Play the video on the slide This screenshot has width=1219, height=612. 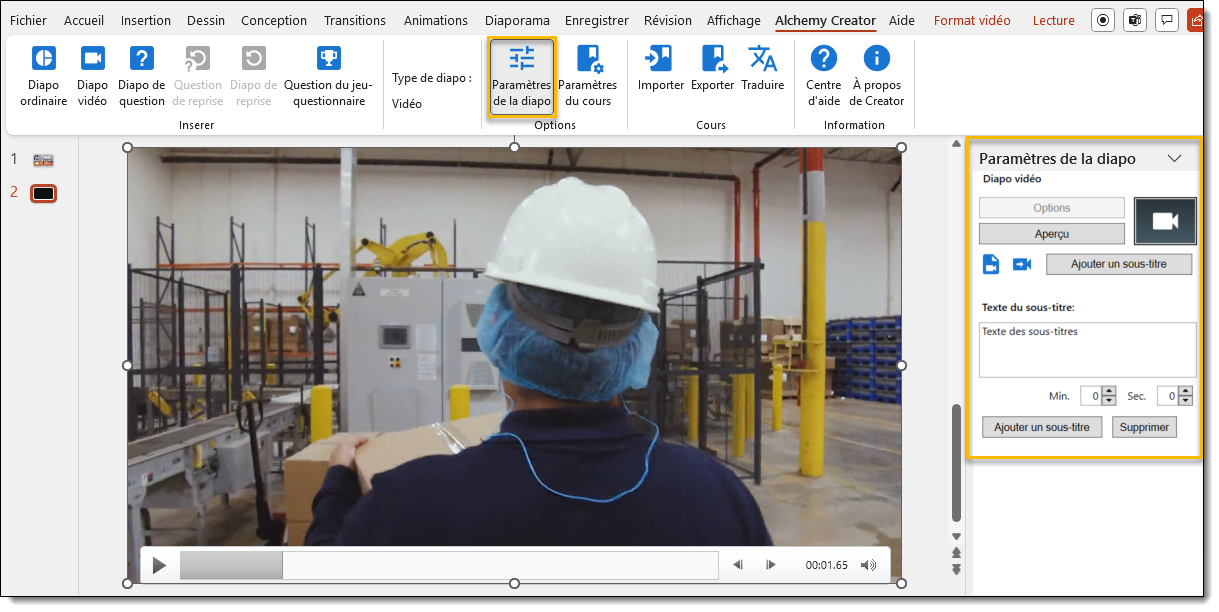pos(159,565)
